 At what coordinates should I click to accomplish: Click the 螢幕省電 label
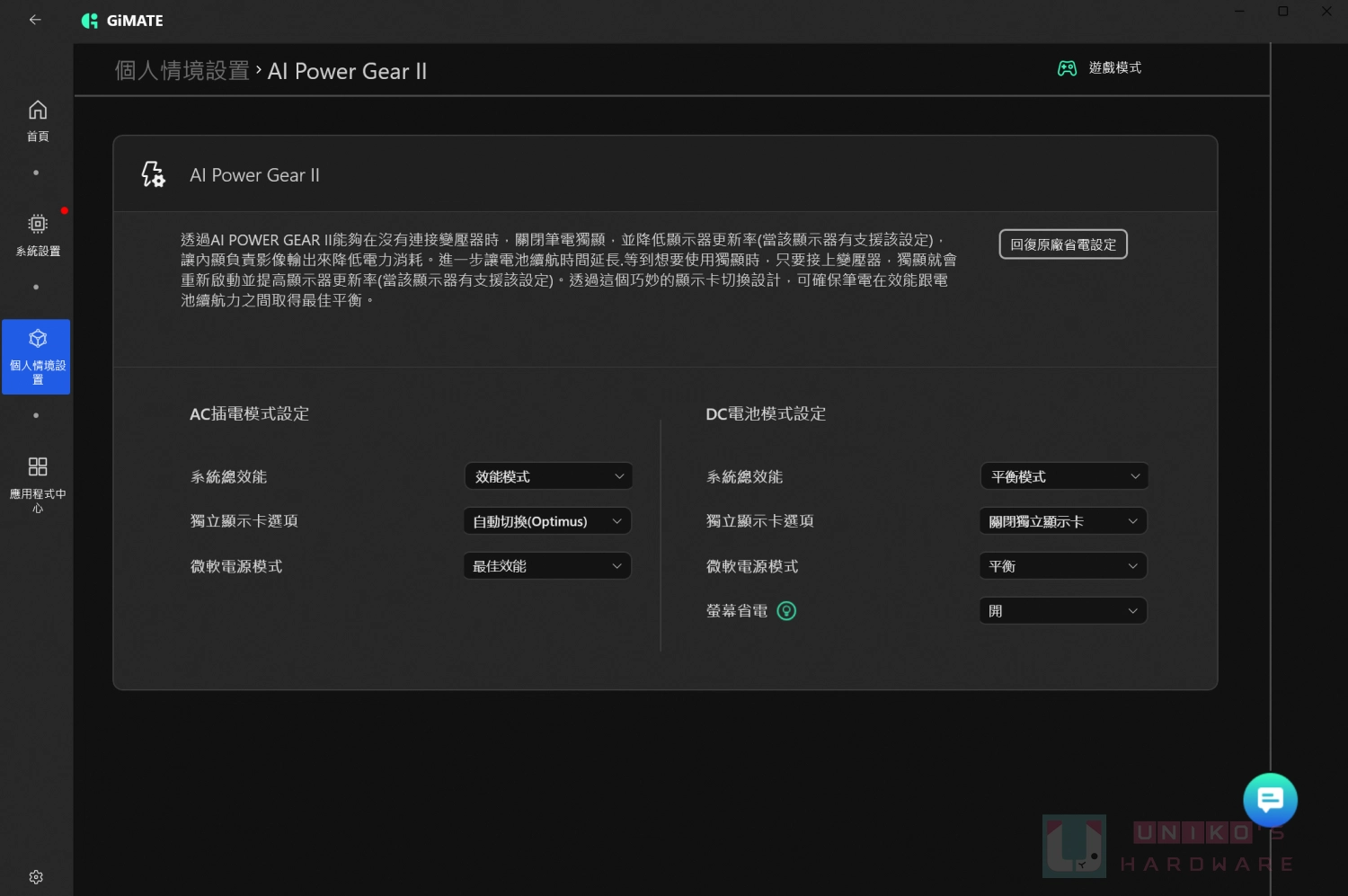(x=737, y=611)
